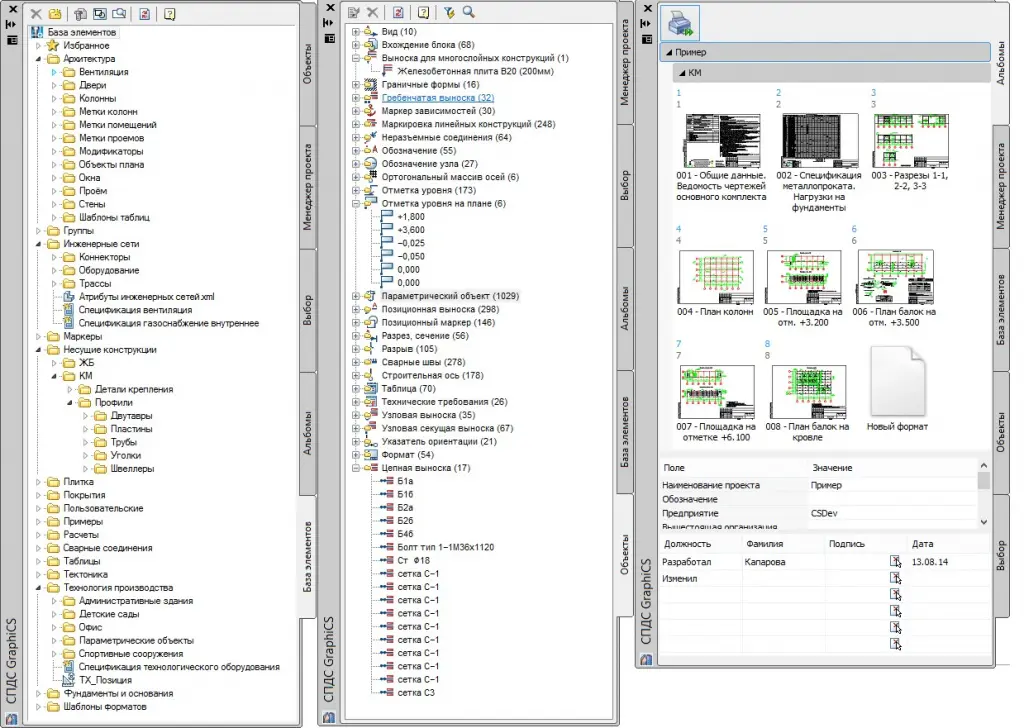Screen dimensions: 1024x728
Task: Collapse the Профили folder under КМ
Action: coord(69,402)
